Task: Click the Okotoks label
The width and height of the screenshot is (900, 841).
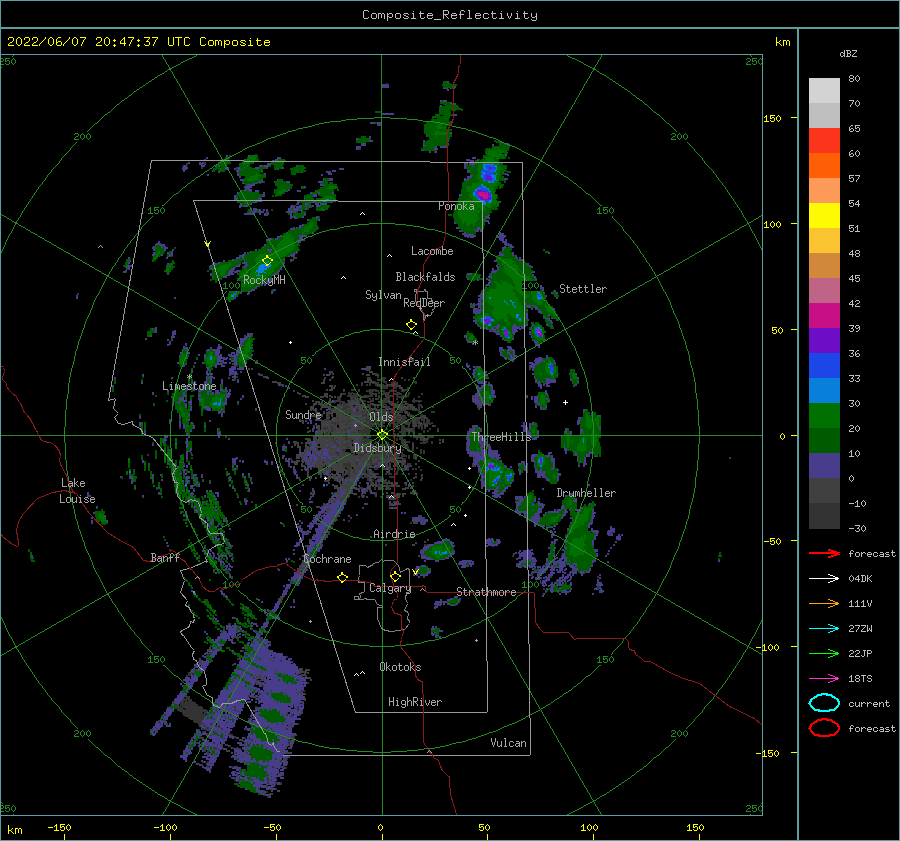Action: click(400, 667)
